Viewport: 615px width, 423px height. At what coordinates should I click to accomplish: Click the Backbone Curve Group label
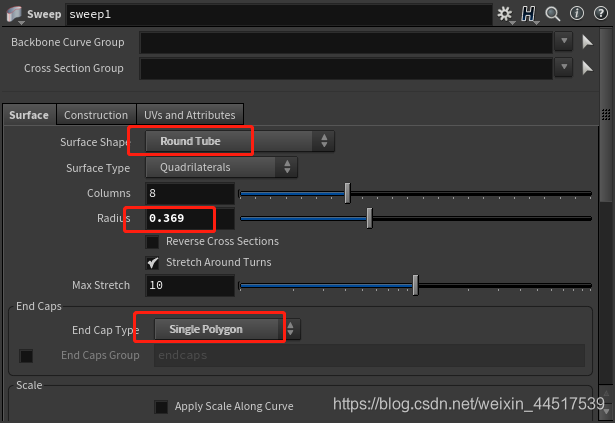tap(67, 42)
